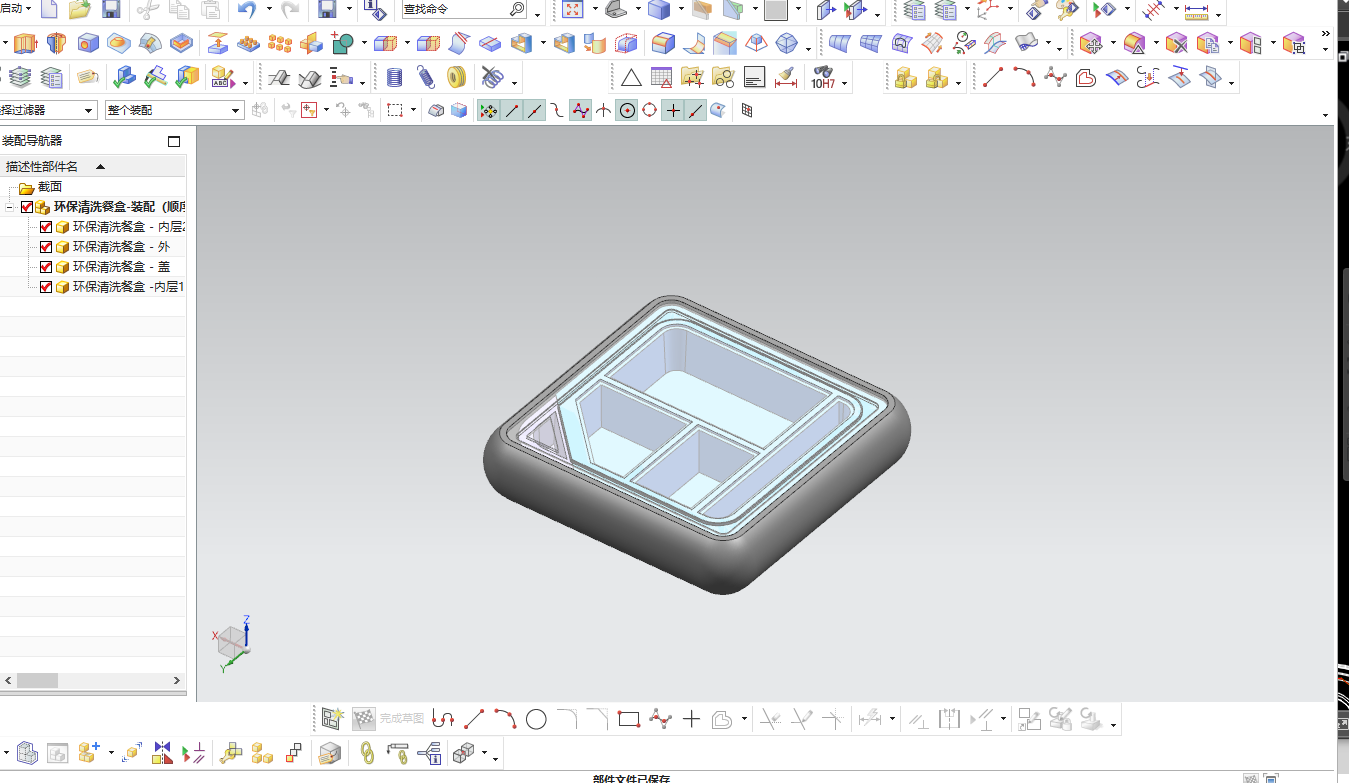The image size is (1349, 783).
Task: Toggle checkbox for 环保清洗餐盒-装配 root assembly
Action: tap(27, 207)
